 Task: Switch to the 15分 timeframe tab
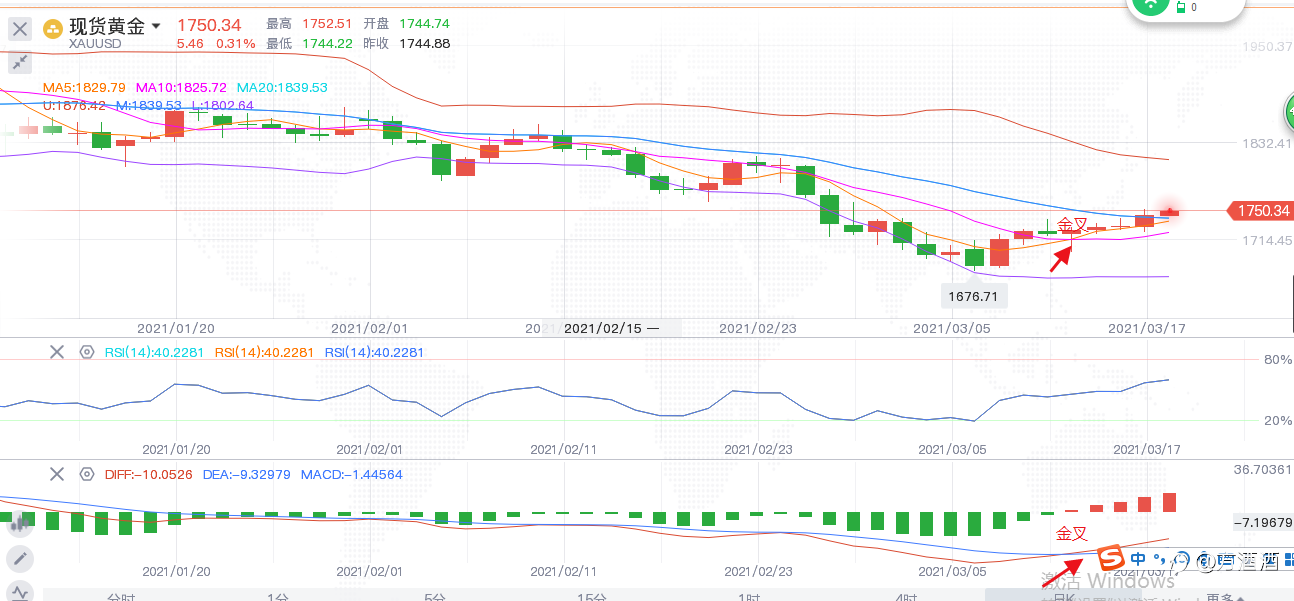[x=591, y=596]
